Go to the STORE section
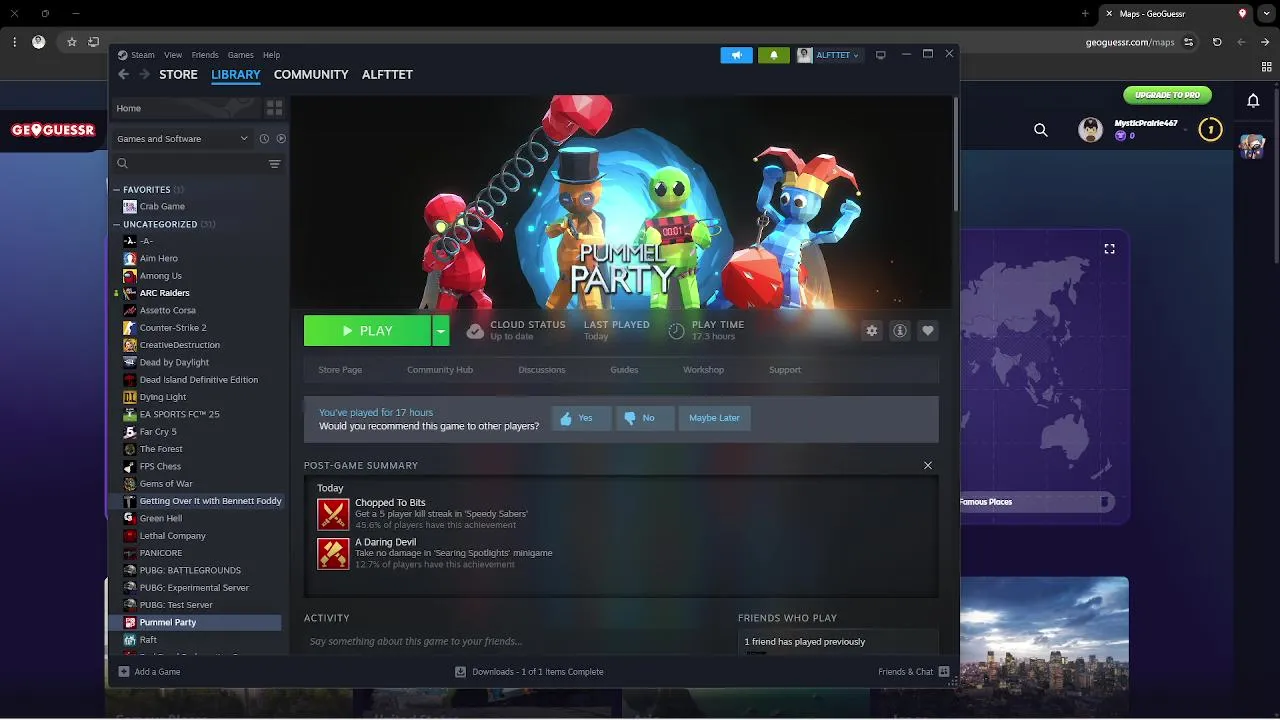1280x720 pixels. 178,74
